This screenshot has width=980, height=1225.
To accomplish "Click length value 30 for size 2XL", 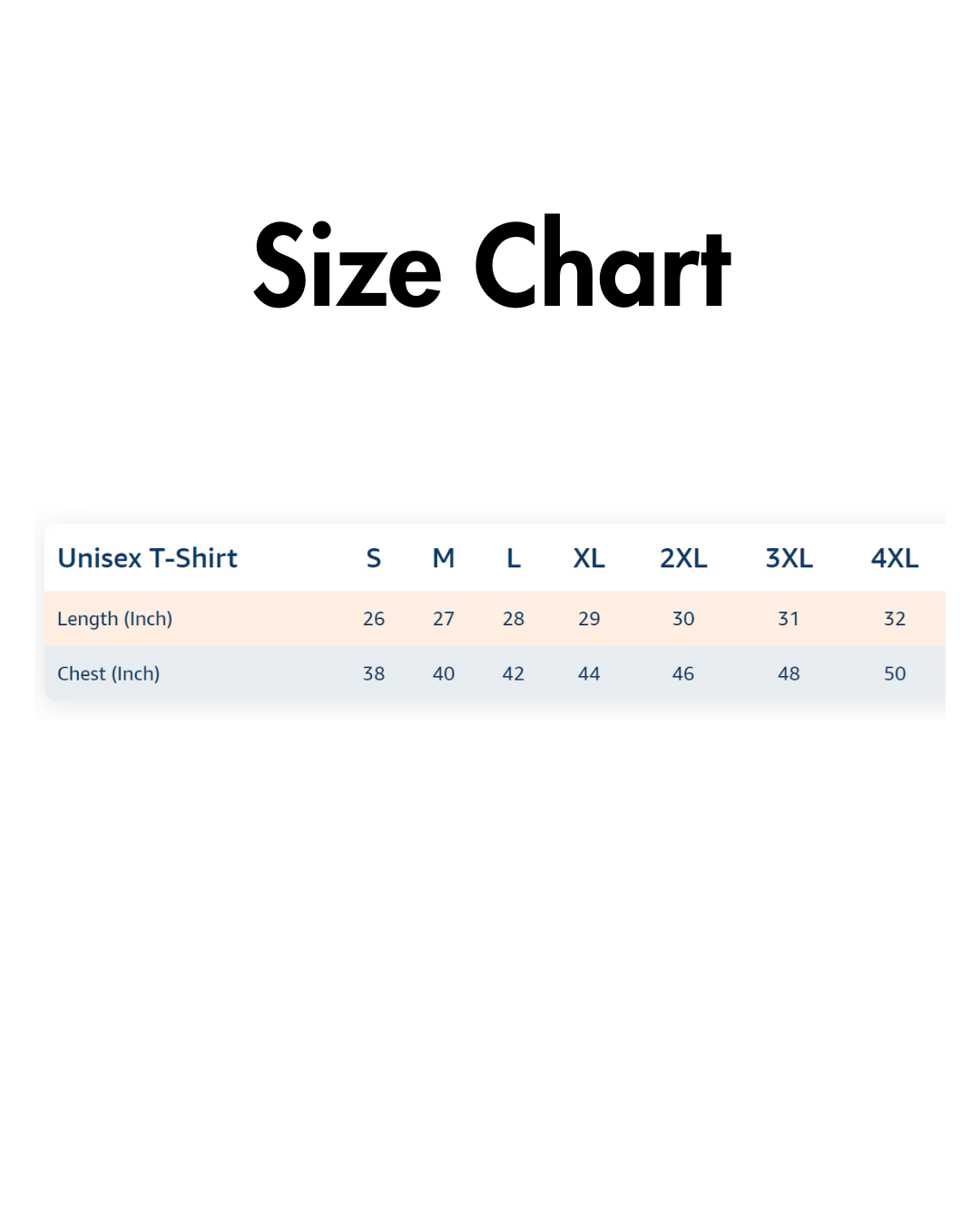I will pyautogui.click(x=683, y=619).
